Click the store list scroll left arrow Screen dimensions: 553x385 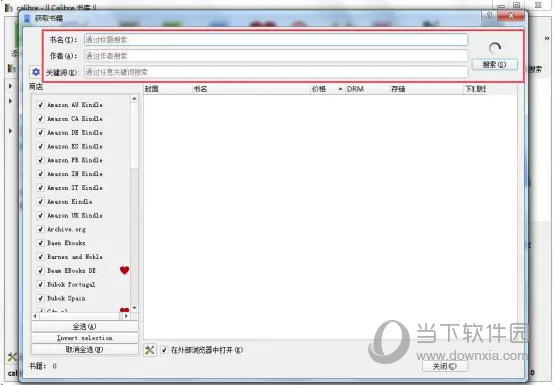click(35, 316)
